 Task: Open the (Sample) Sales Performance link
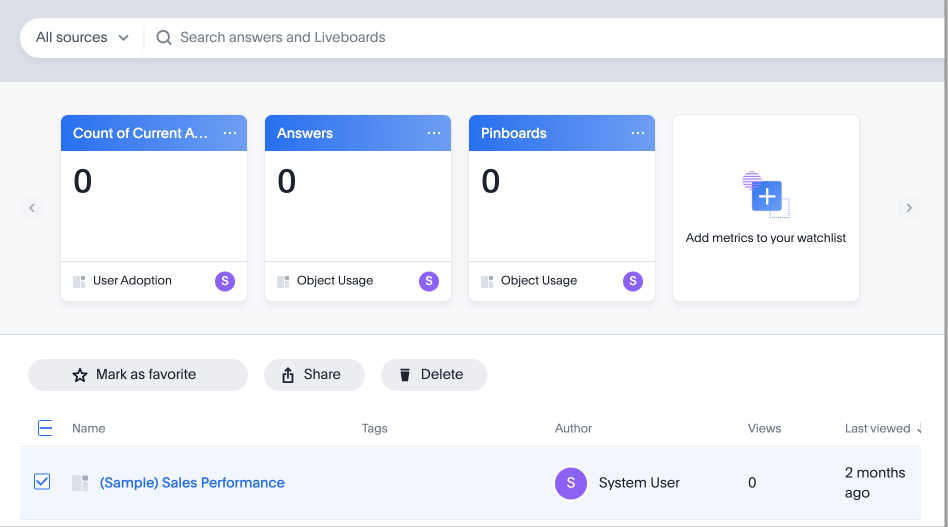tap(192, 483)
